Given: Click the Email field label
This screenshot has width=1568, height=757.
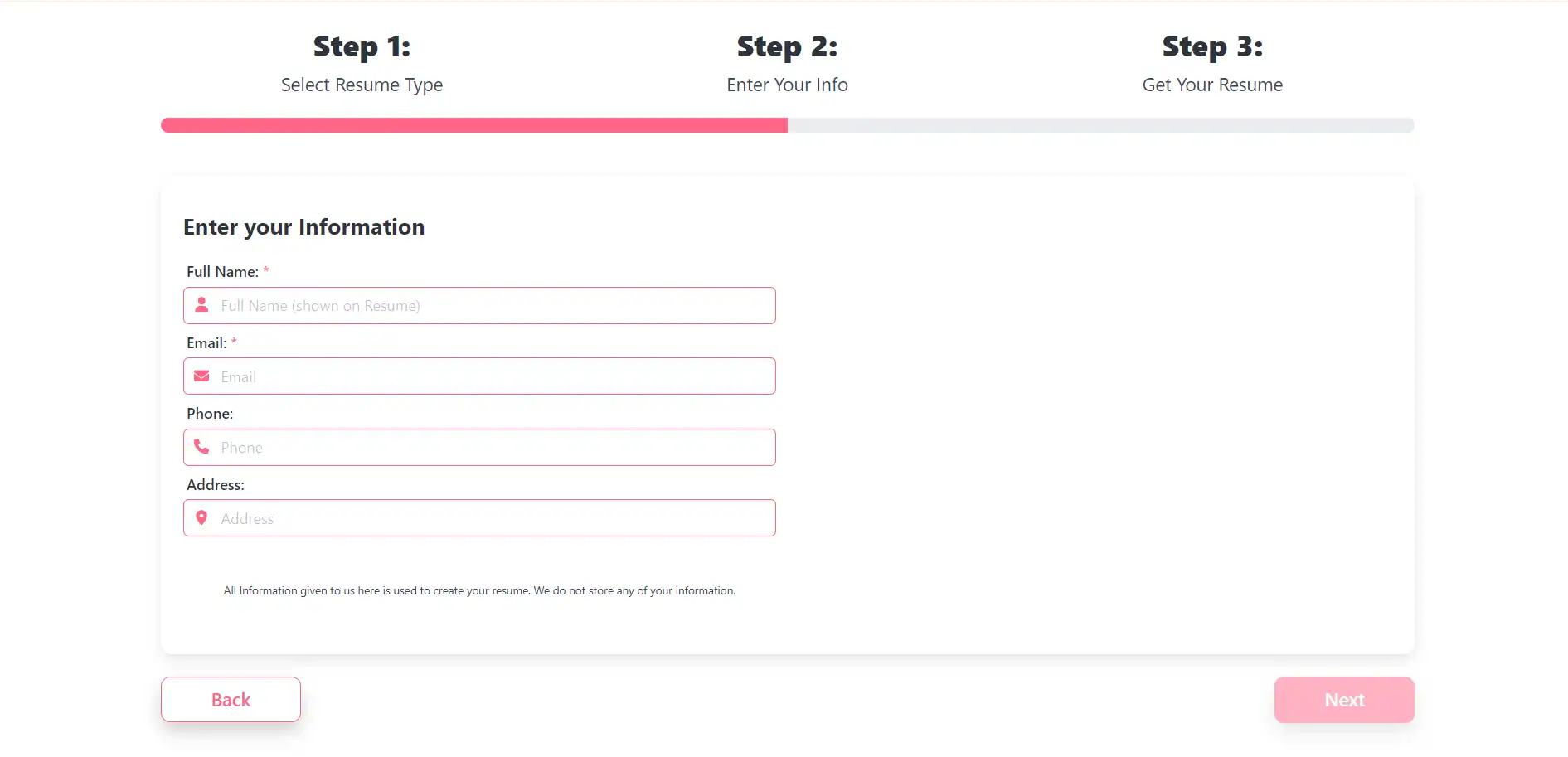Looking at the screenshot, I should click(x=206, y=343).
